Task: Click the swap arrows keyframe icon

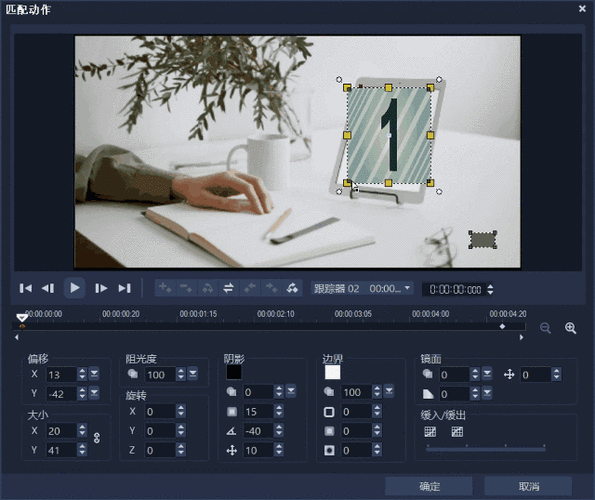Action: (228, 288)
